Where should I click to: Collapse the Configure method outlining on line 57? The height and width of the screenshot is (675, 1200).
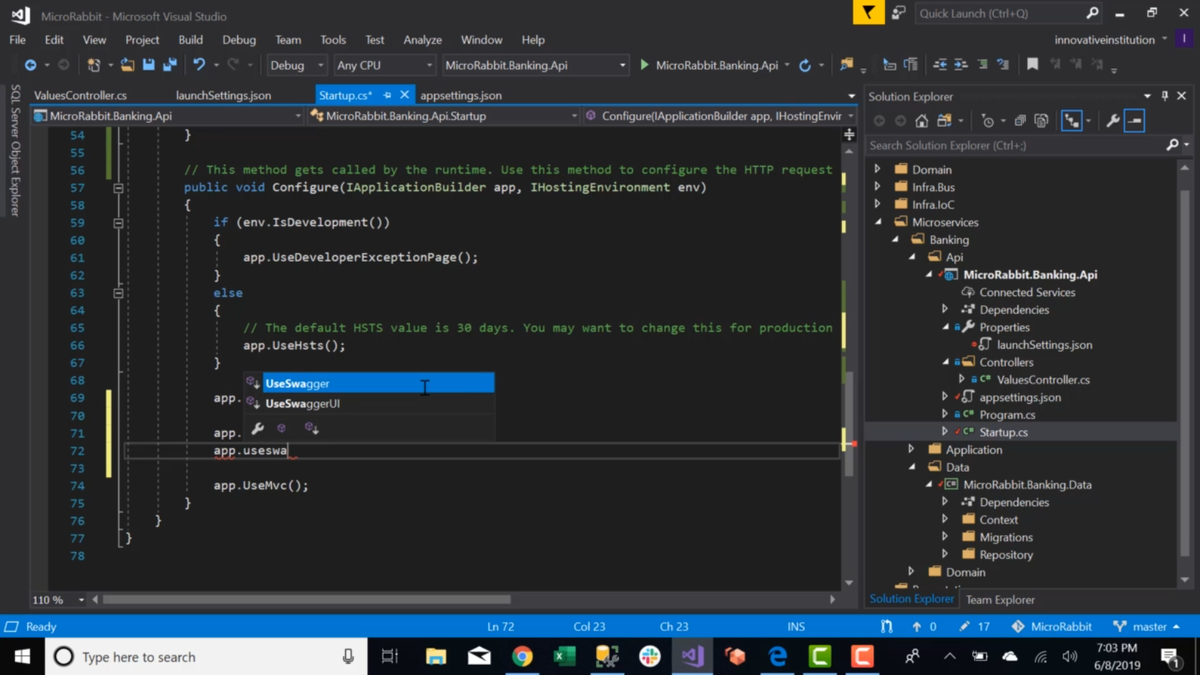pos(118,188)
